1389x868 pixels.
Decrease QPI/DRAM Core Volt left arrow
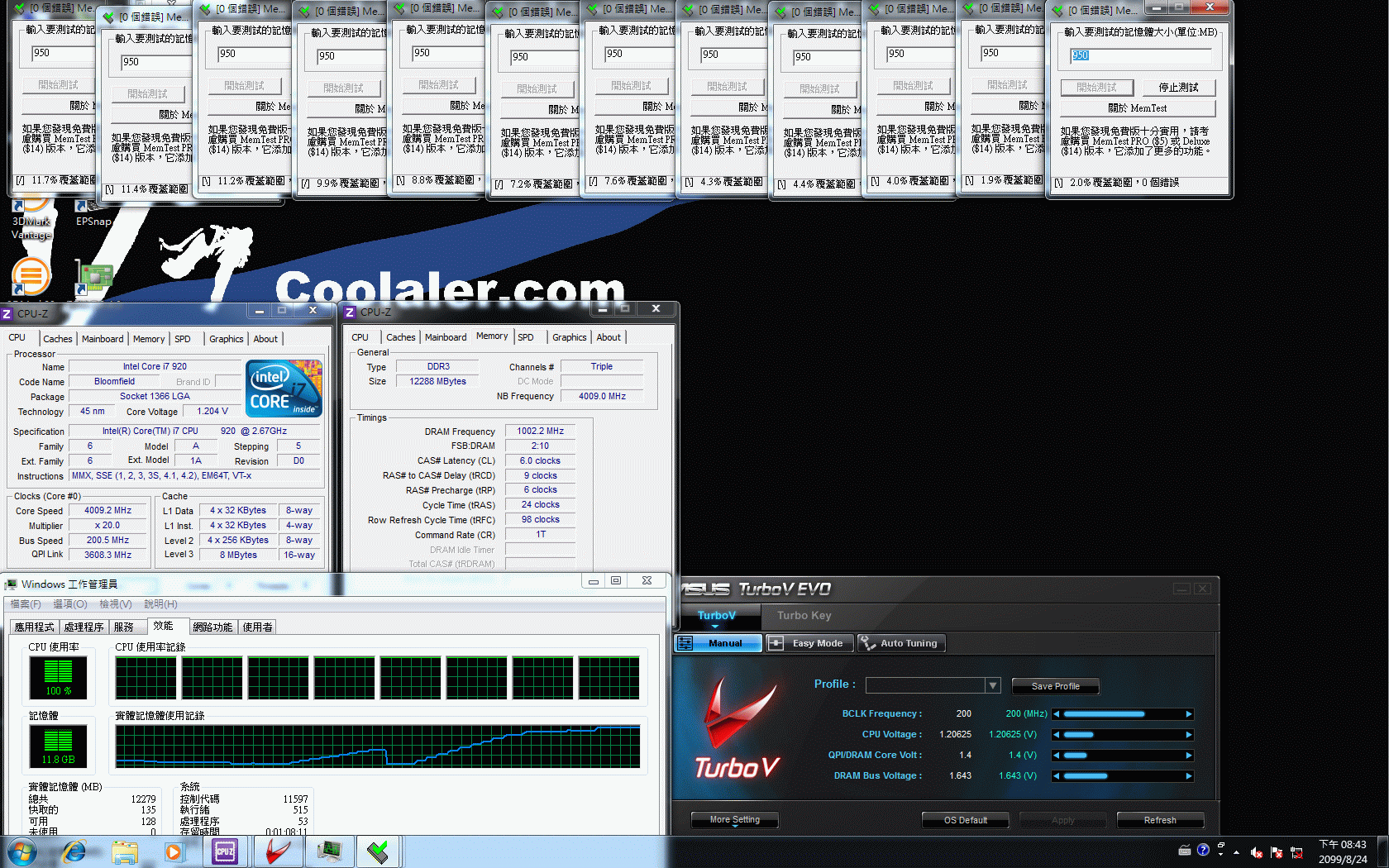pyautogui.click(x=1056, y=756)
